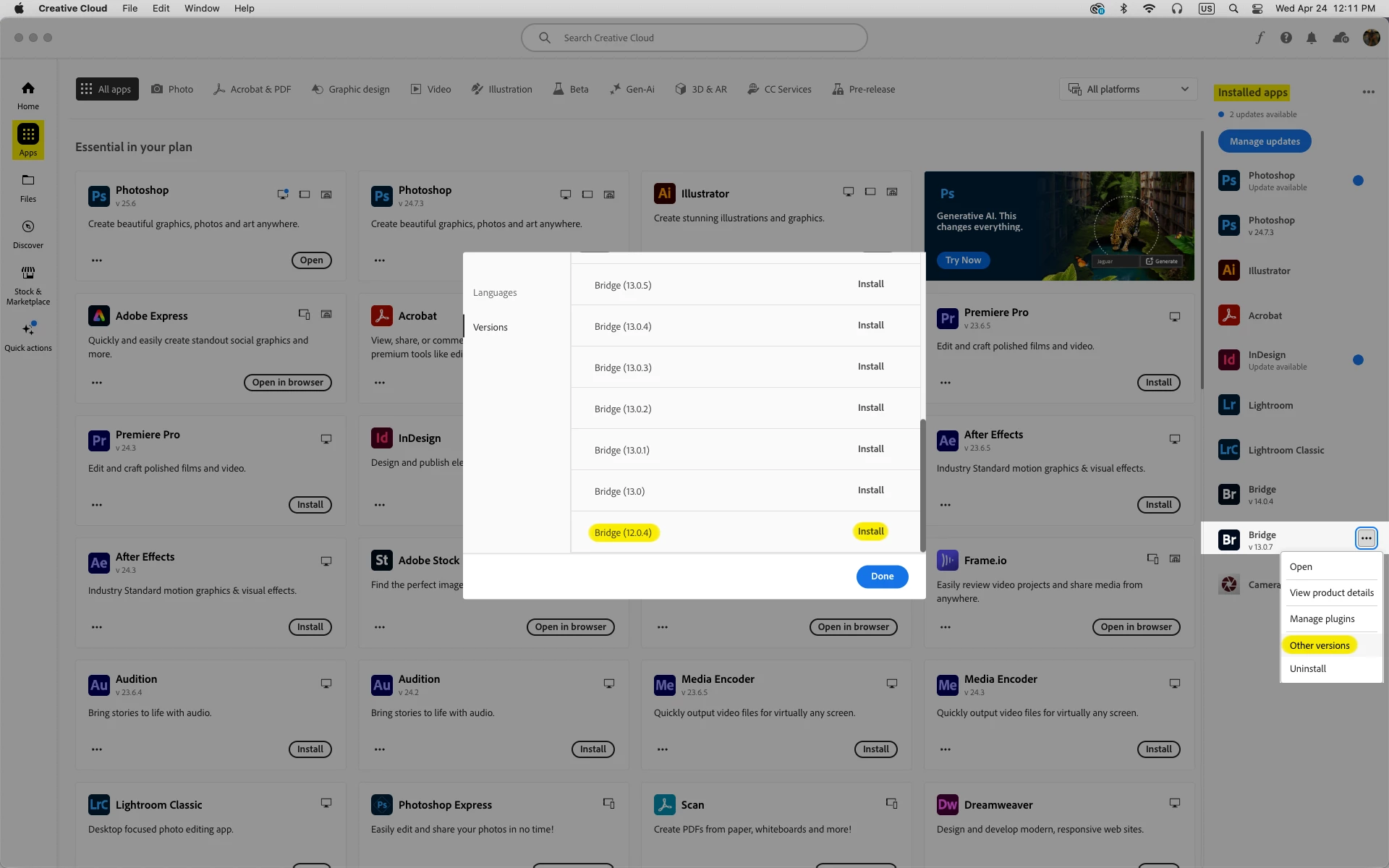Open the Discover sidebar icon

coord(27,234)
